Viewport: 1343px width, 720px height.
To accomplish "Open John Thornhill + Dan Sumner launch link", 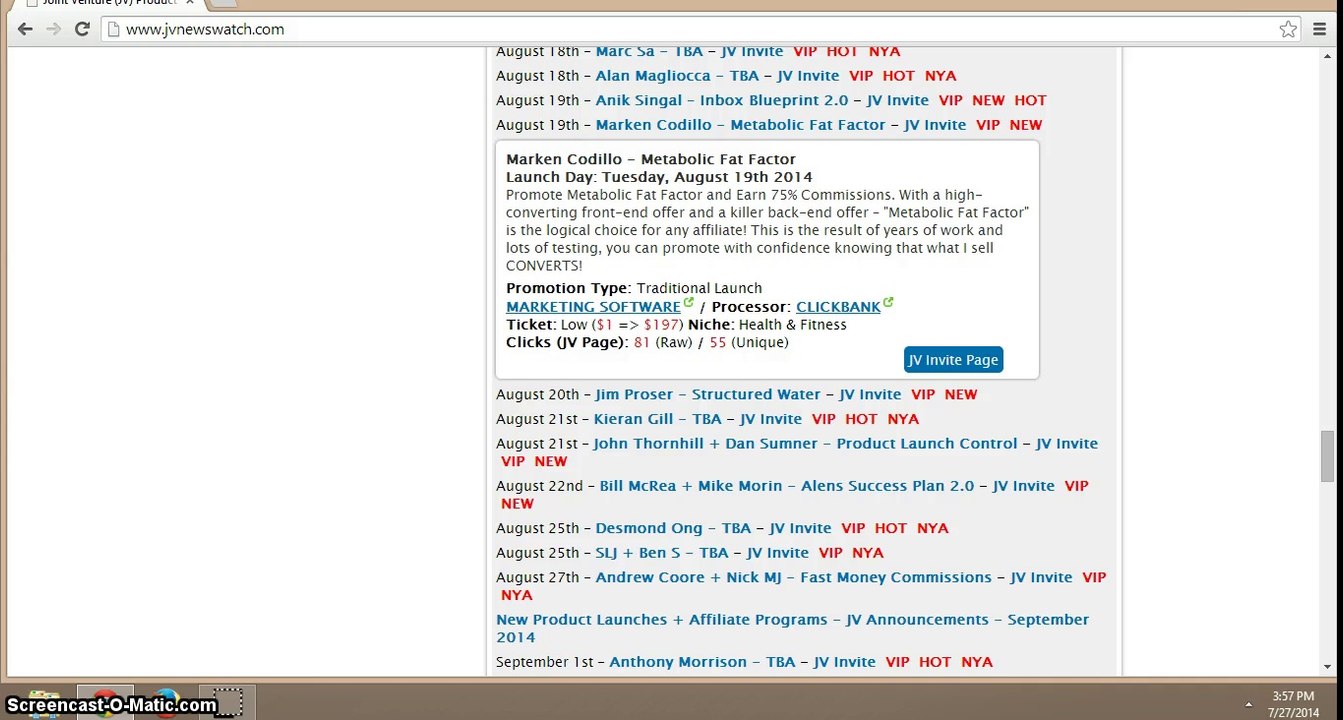I will [x=805, y=443].
